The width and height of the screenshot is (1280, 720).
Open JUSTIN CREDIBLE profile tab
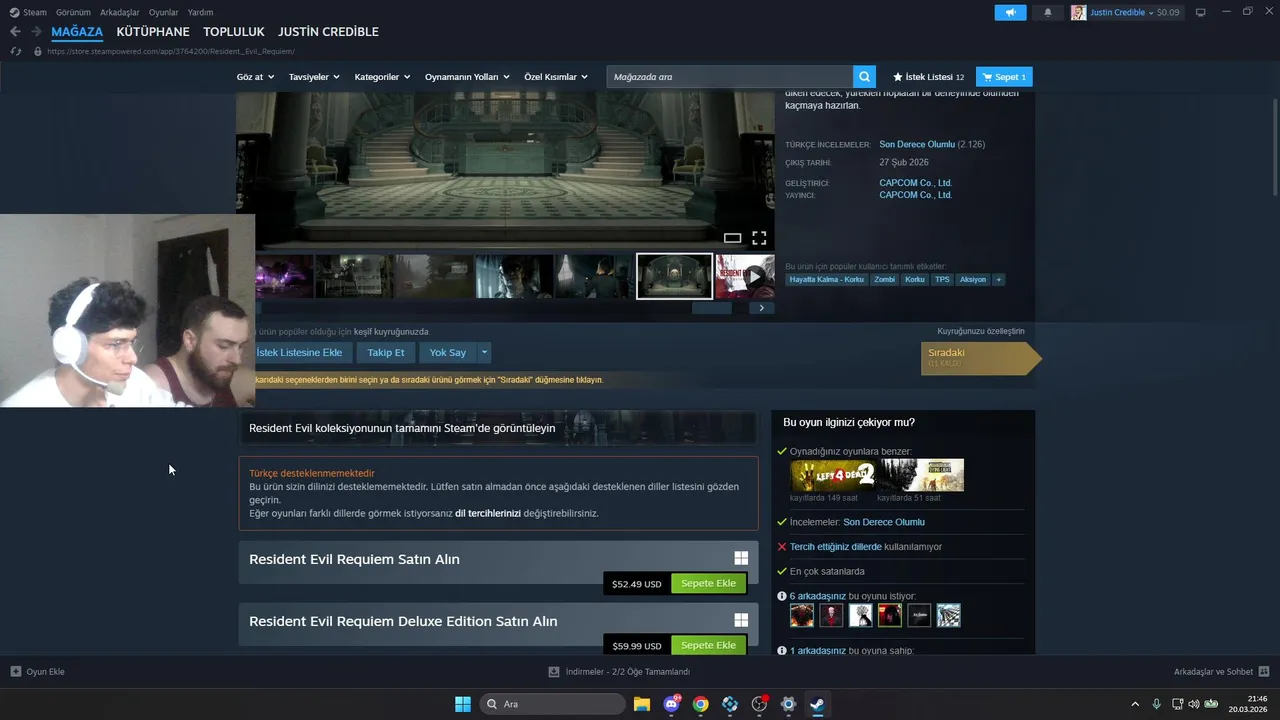click(x=328, y=32)
